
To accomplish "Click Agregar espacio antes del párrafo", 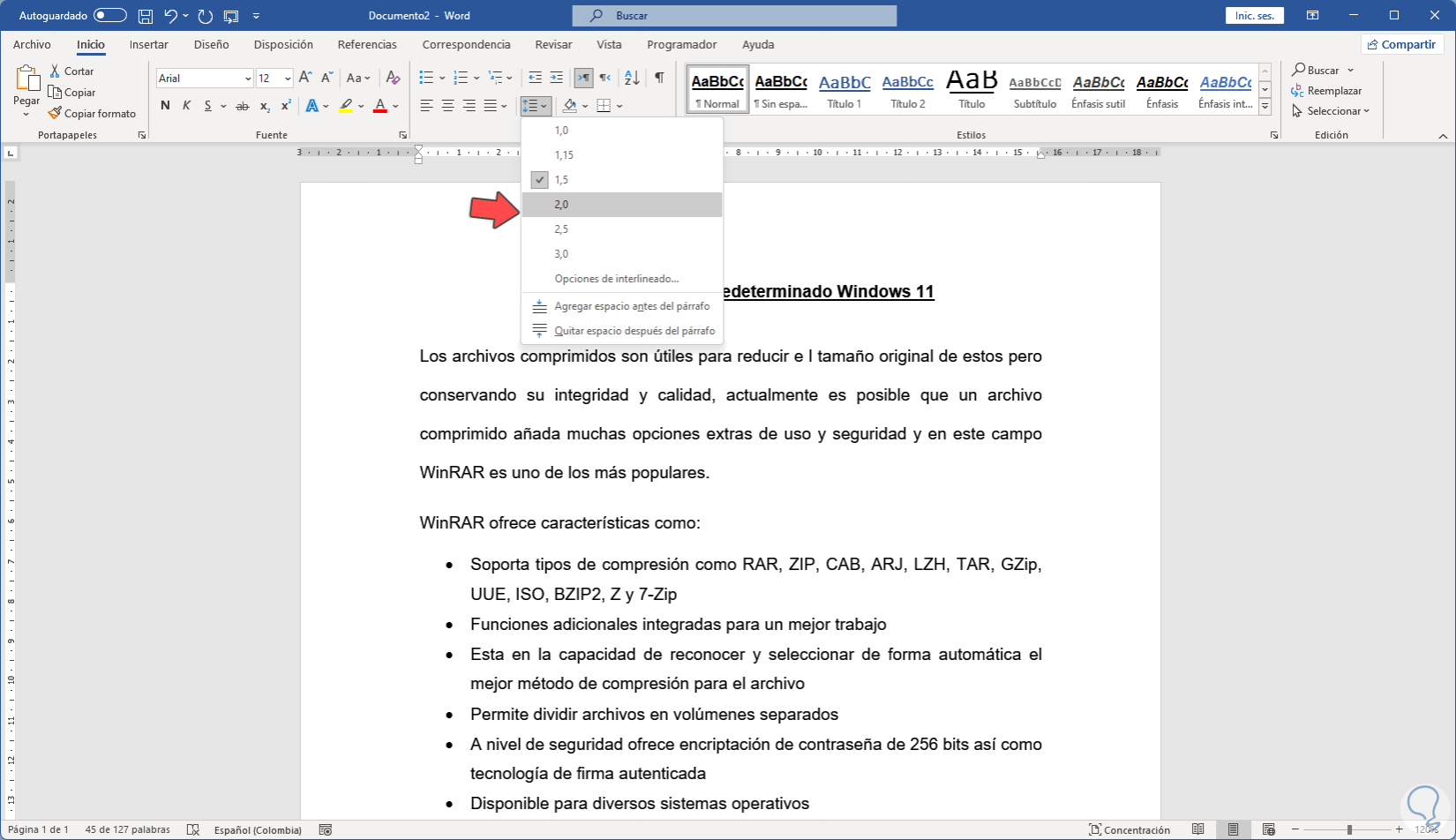I will [x=622, y=306].
